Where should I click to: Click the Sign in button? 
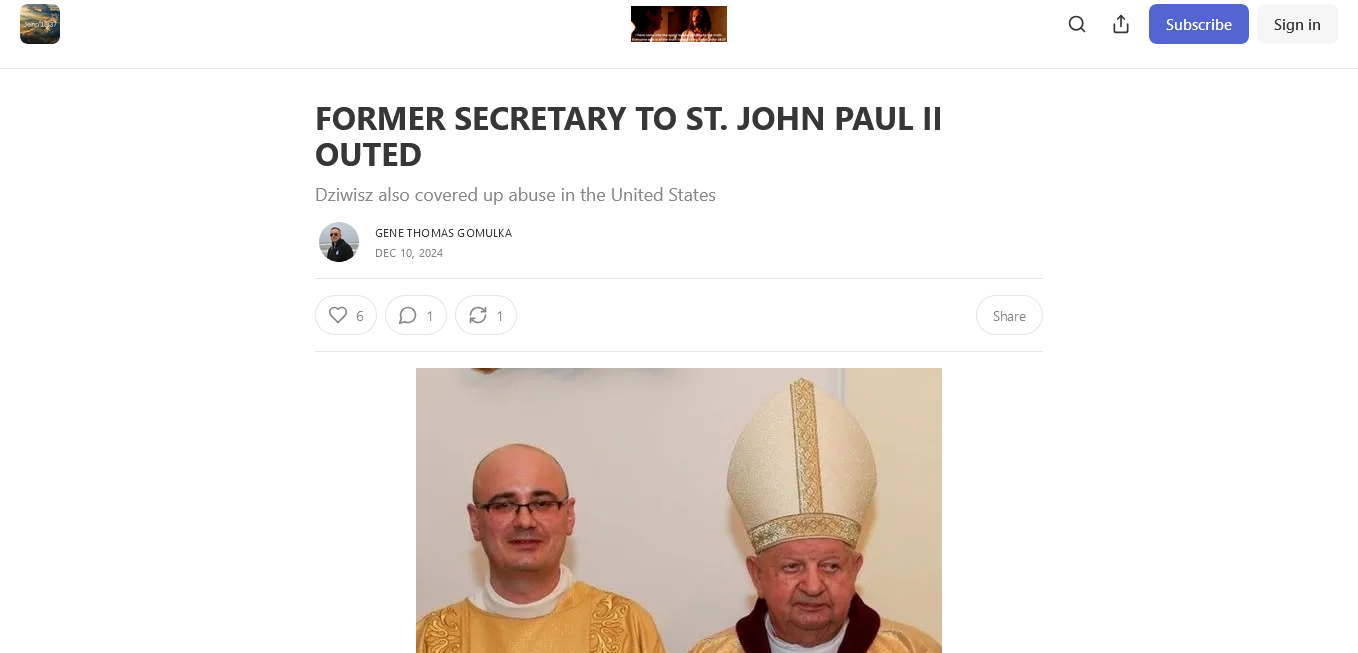coord(1297,24)
